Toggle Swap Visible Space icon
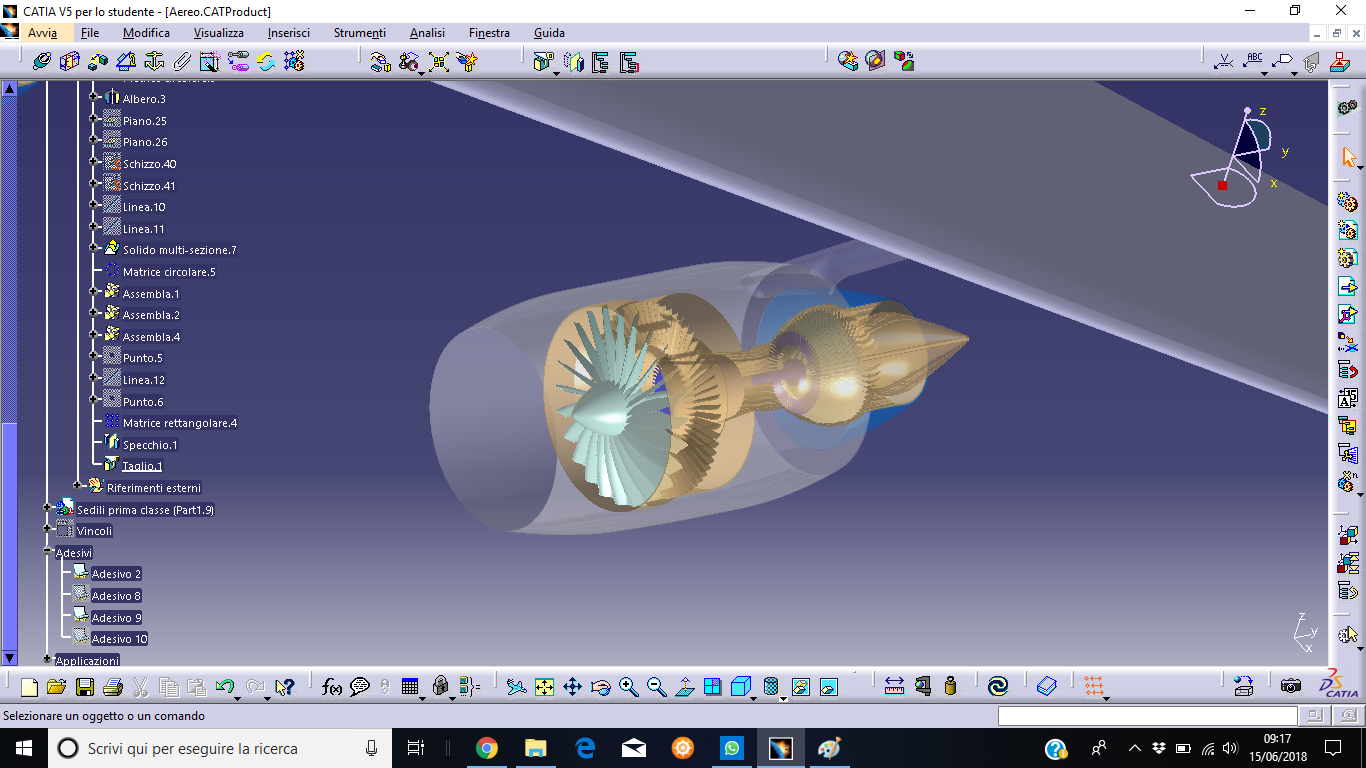This screenshot has height=768, width=1366. tap(828, 687)
